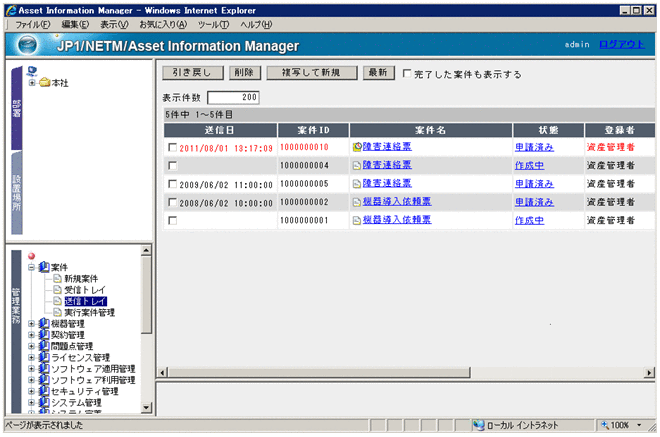Click the 最新 refresh button
This screenshot has height=437, width=660.
click(378, 73)
